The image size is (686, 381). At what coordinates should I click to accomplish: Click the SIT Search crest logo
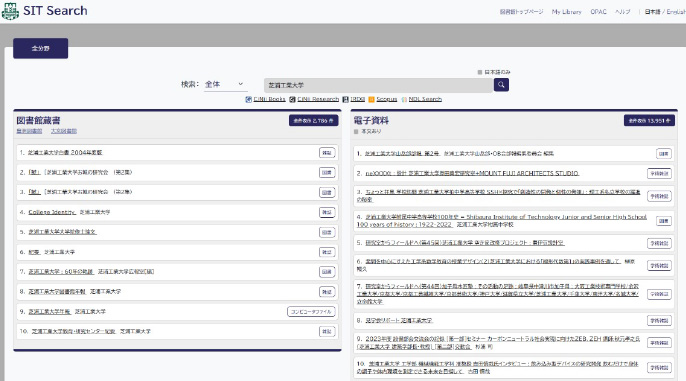click(x=10, y=11)
